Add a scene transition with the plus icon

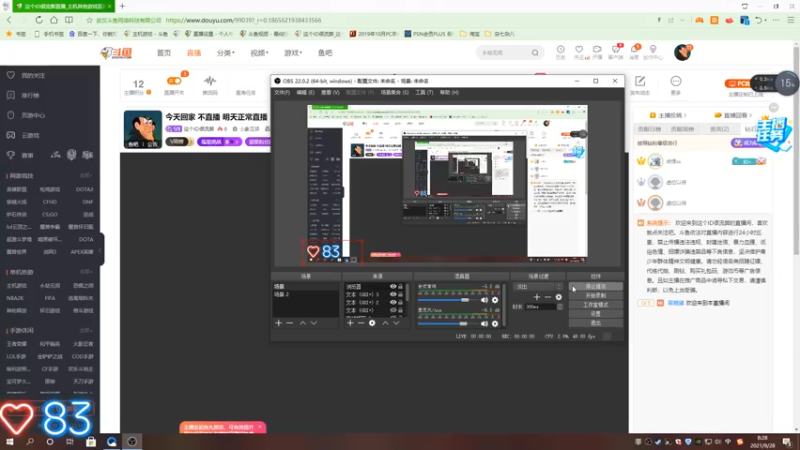pyautogui.click(x=537, y=297)
